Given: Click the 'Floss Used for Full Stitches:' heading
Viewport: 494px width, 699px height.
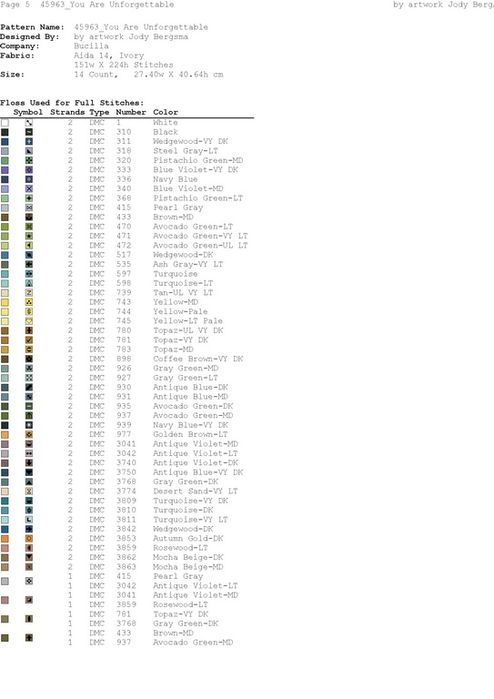Looking at the screenshot, I should [72, 103].
